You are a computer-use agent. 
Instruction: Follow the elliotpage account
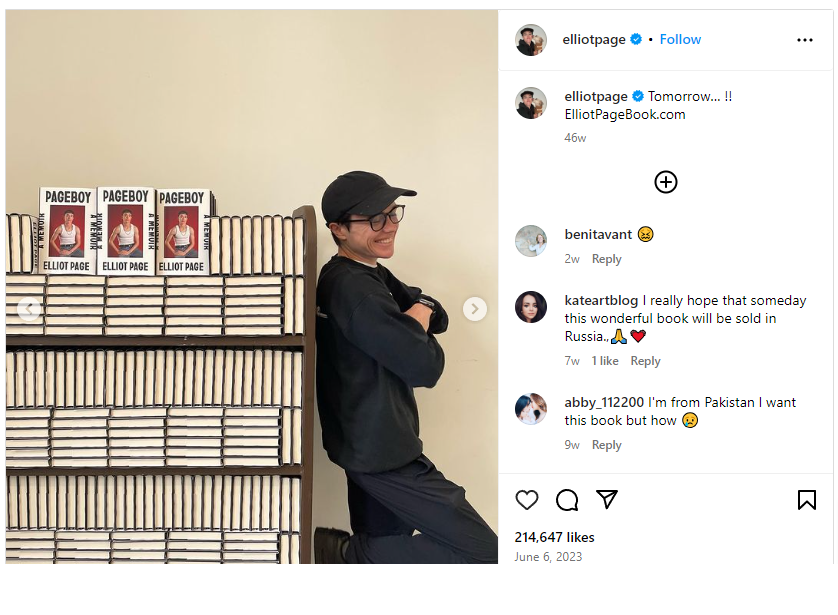680,40
